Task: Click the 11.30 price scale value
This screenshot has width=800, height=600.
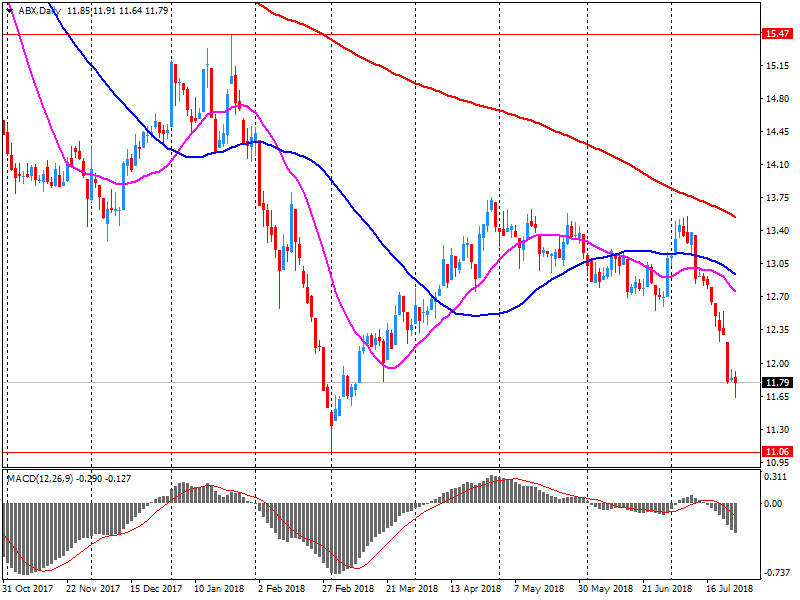Action: (x=777, y=430)
